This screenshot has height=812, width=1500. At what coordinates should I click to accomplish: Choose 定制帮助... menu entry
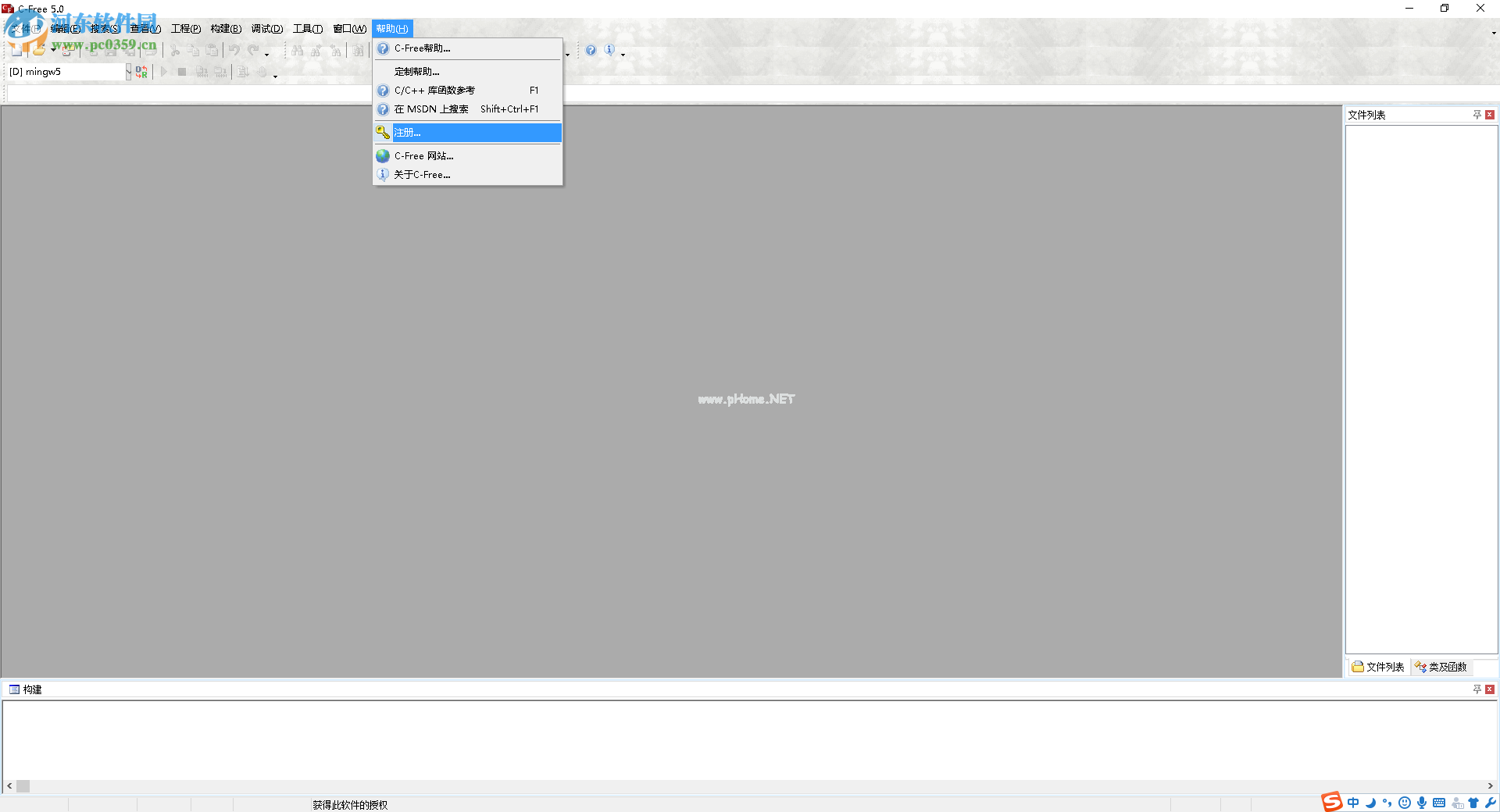point(468,72)
